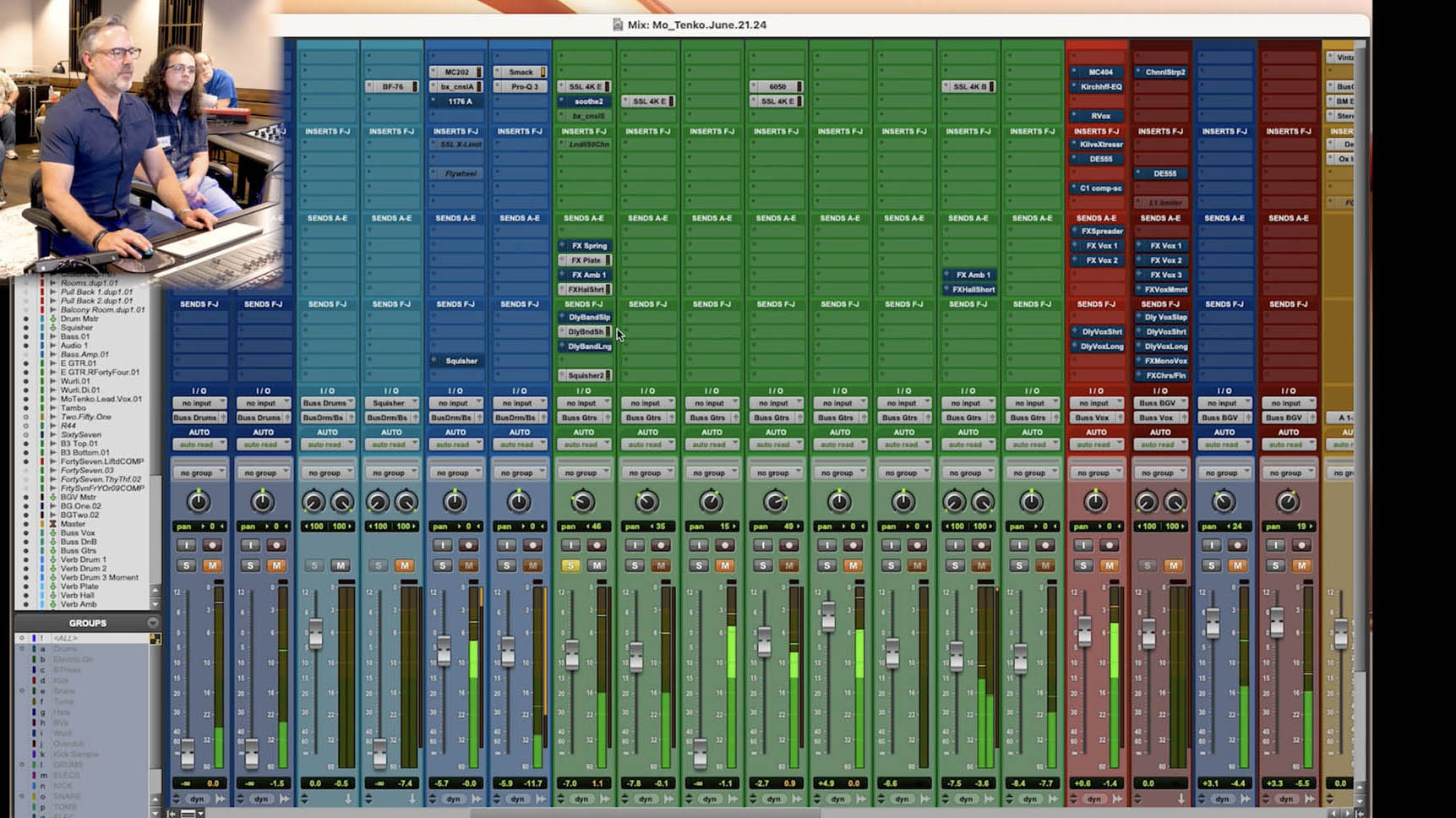
Task: Open output window icon on pan 46 channel
Action: pyautogui.click(x=605, y=799)
